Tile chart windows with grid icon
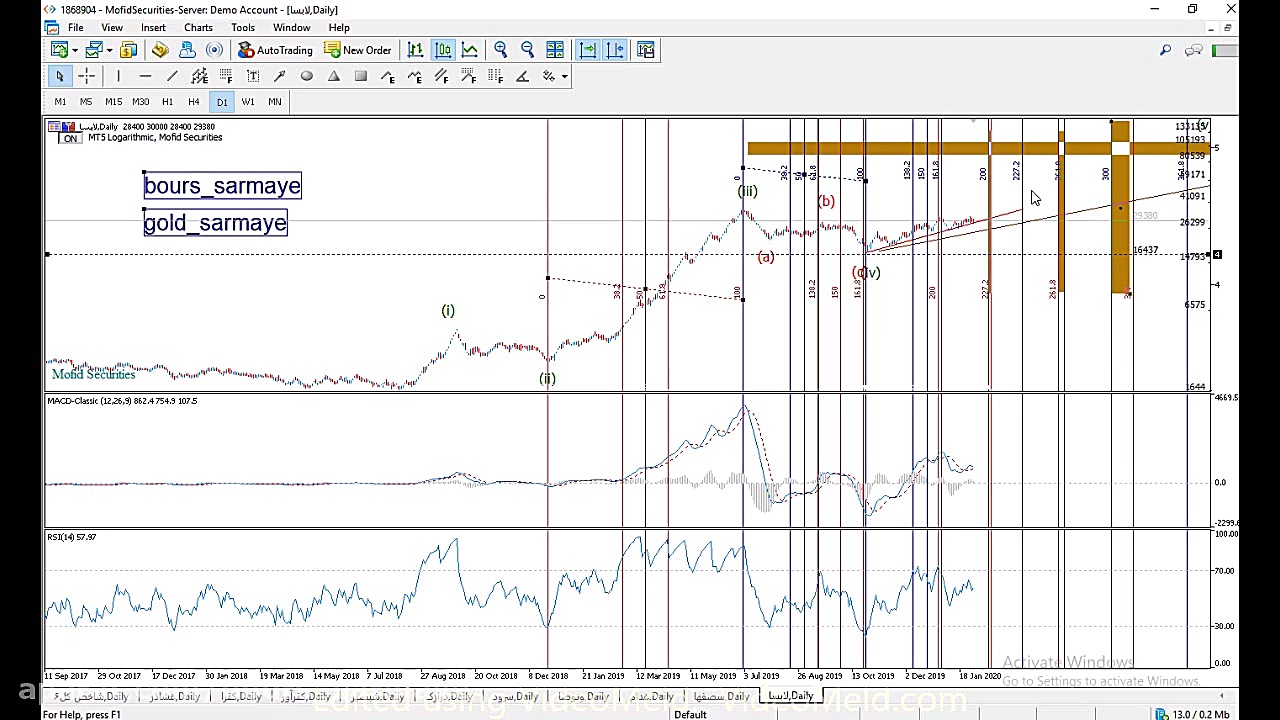1280x720 pixels. (555, 50)
